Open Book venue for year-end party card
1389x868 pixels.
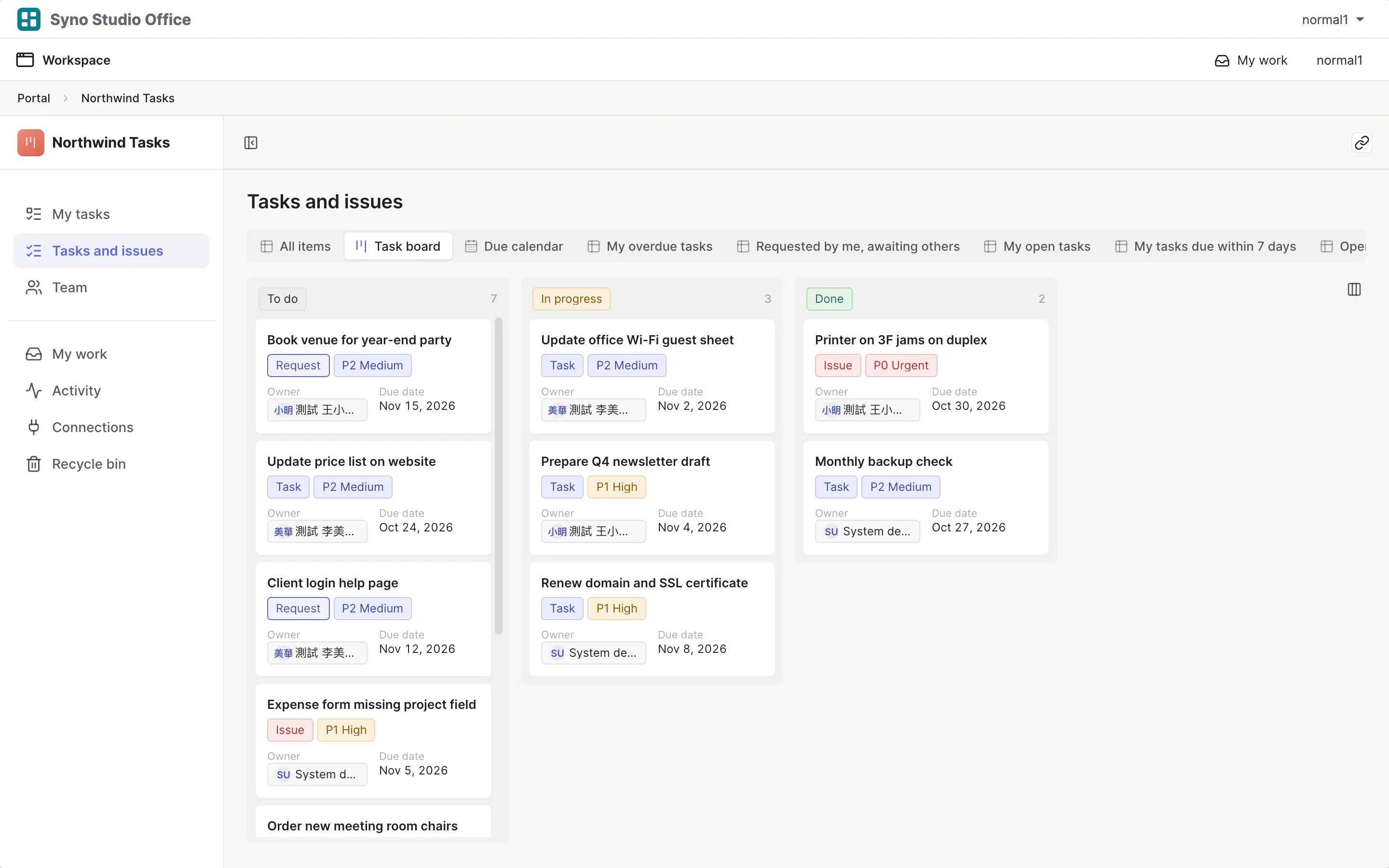click(373, 376)
